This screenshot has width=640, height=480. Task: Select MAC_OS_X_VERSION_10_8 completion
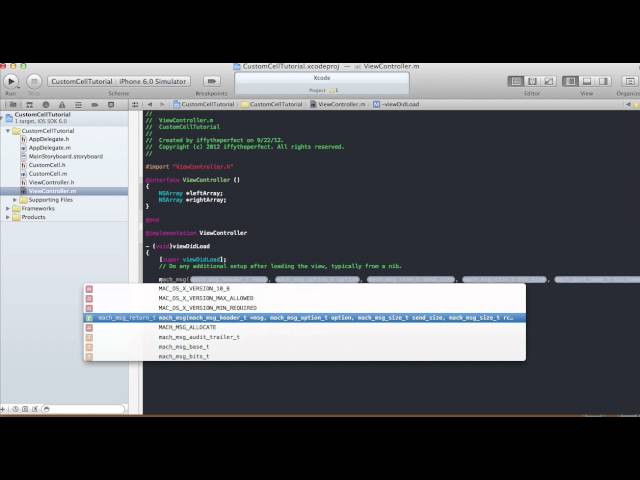pos(304,289)
